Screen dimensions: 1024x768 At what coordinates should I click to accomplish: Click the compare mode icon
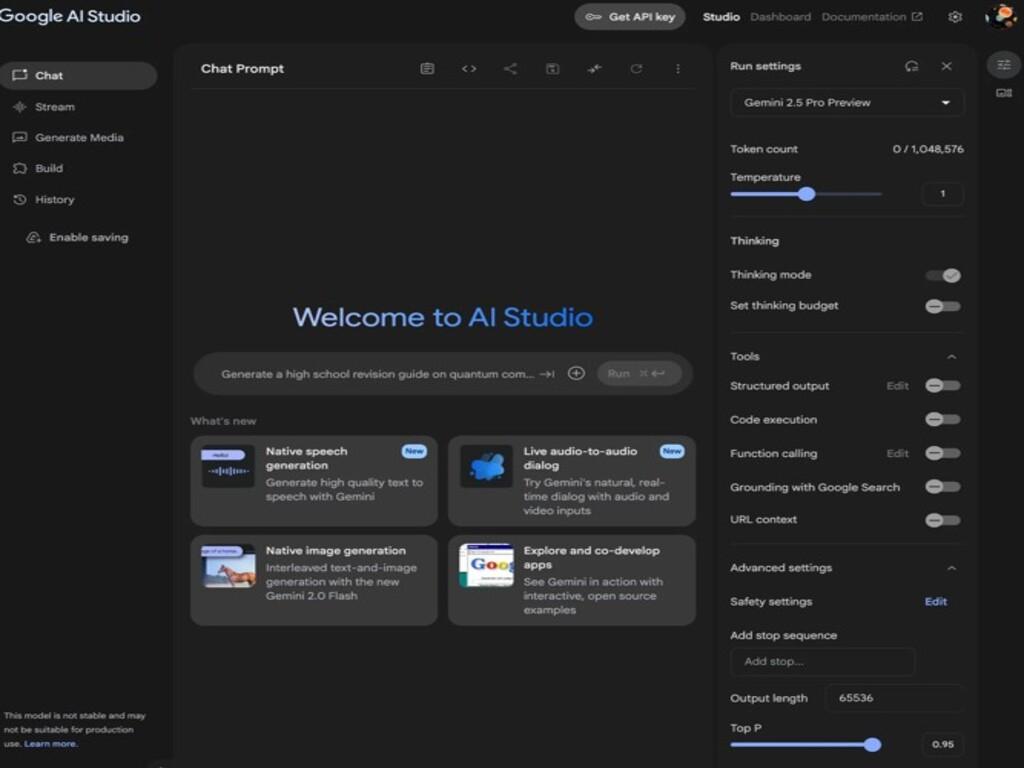(x=594, y=69)
